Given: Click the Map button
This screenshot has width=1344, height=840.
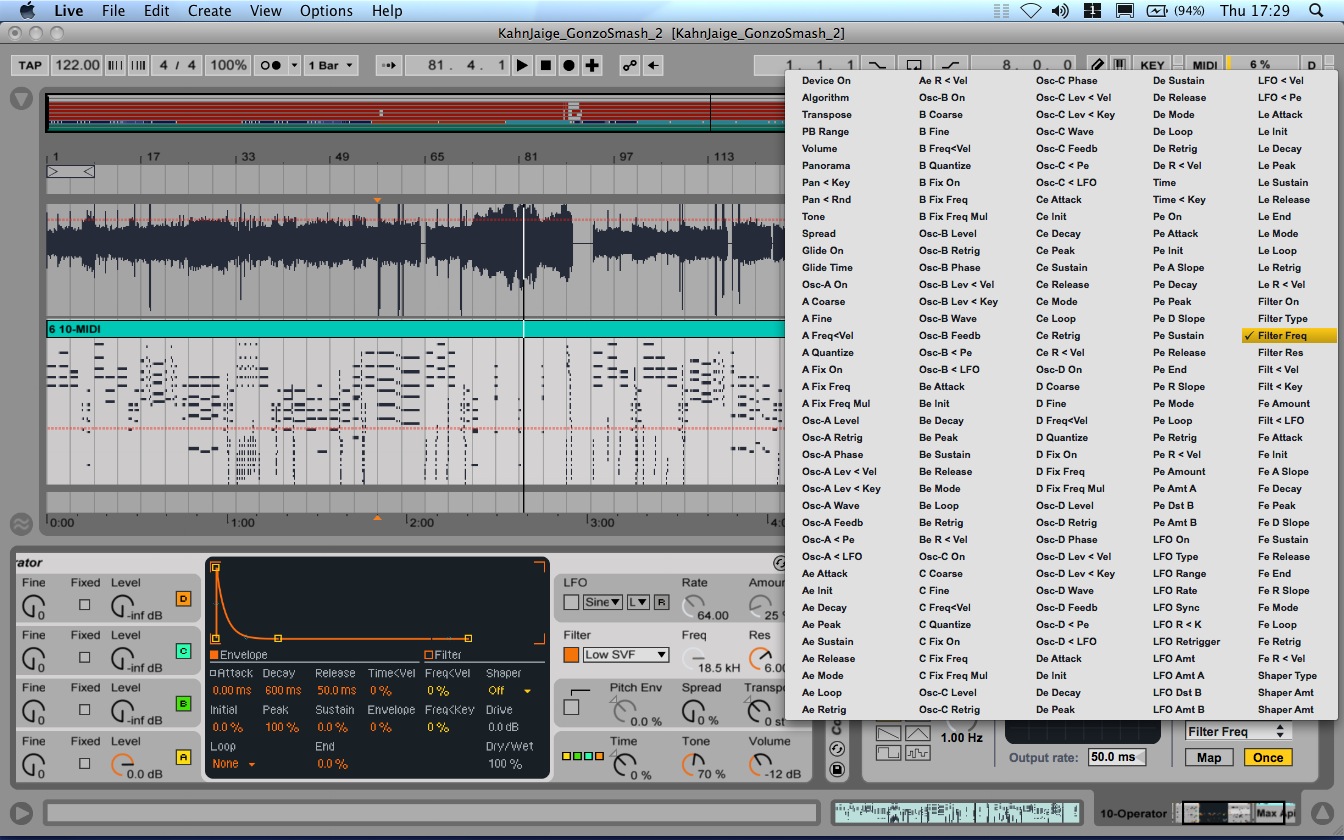Looking at the screenshot, I should pos(1208,757).
